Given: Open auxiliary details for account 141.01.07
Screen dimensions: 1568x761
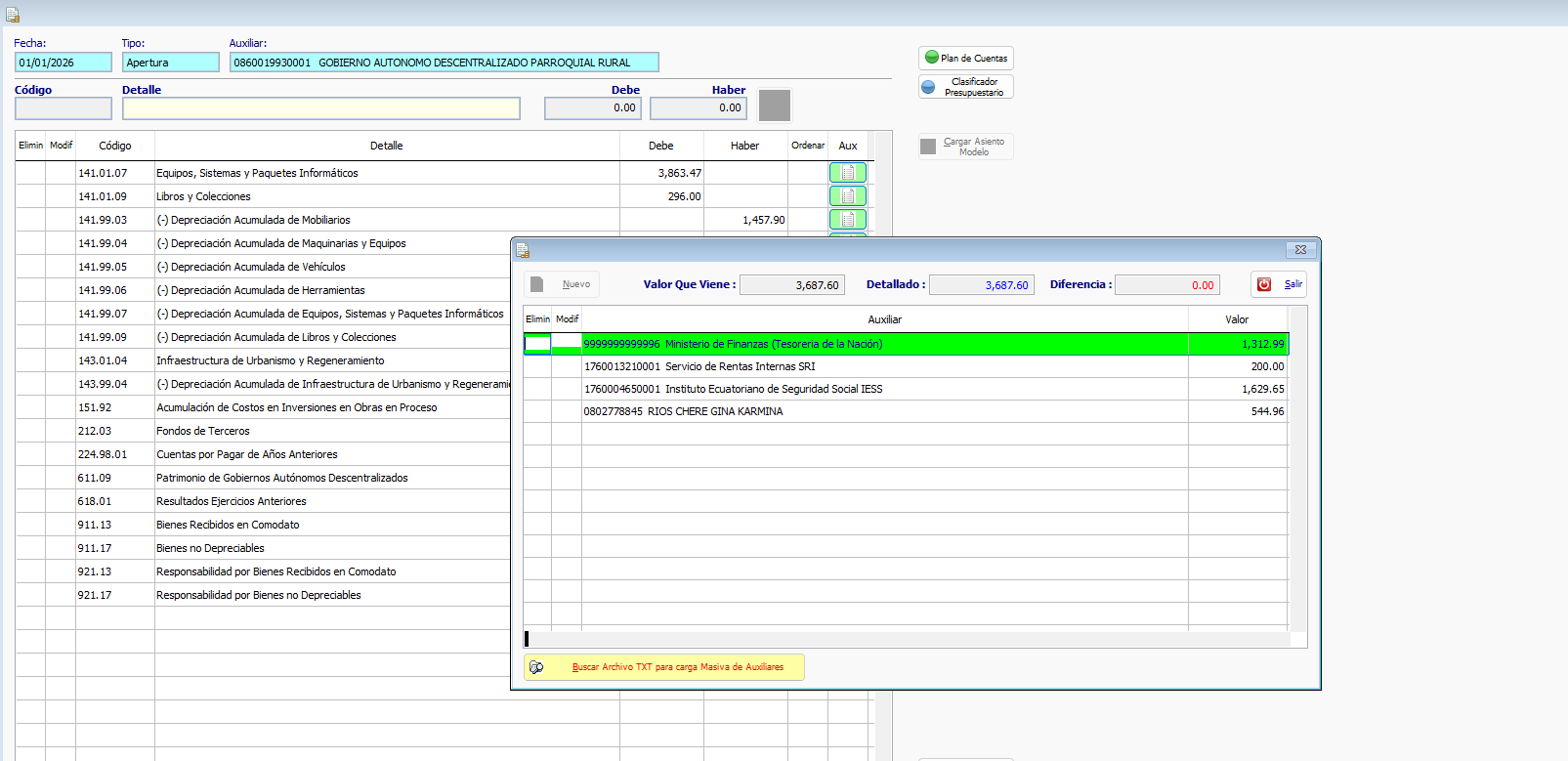Looking at the screenshot, I should tap(847, 173).
